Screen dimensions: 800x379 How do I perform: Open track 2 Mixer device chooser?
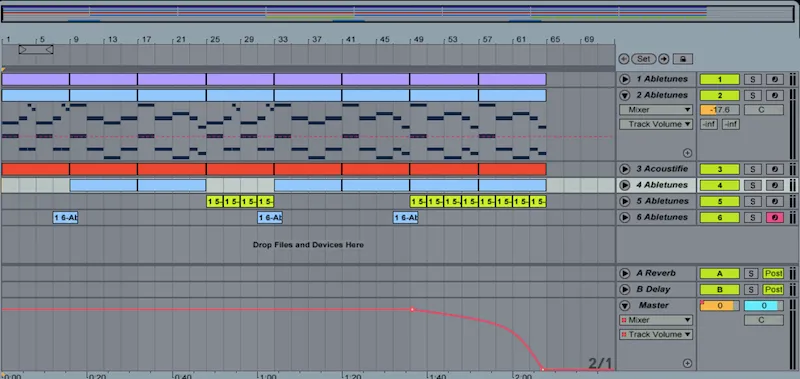[656, 110]
